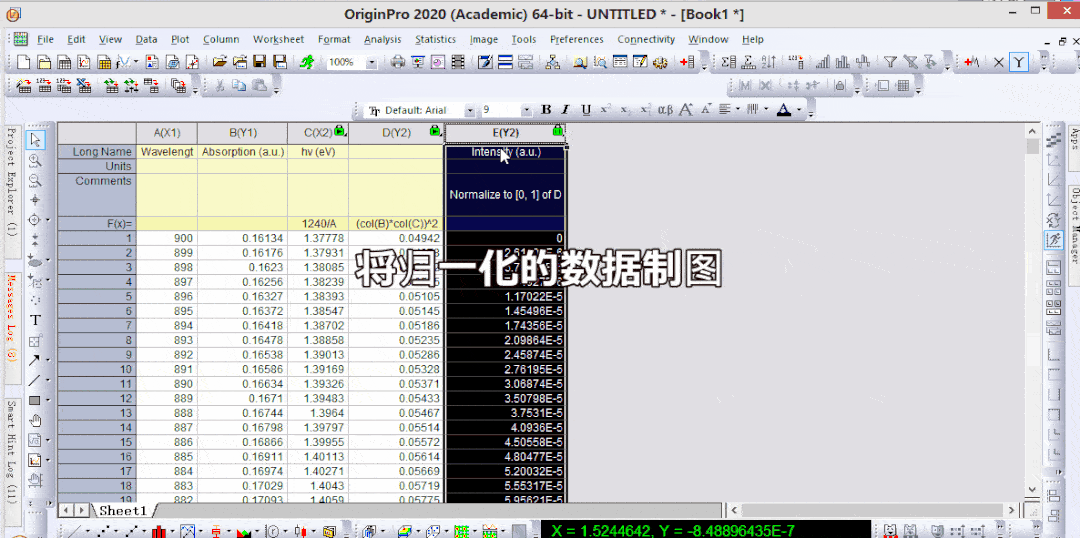
Task: Save project using the first floppy disk icon
Action: [260, 63]
